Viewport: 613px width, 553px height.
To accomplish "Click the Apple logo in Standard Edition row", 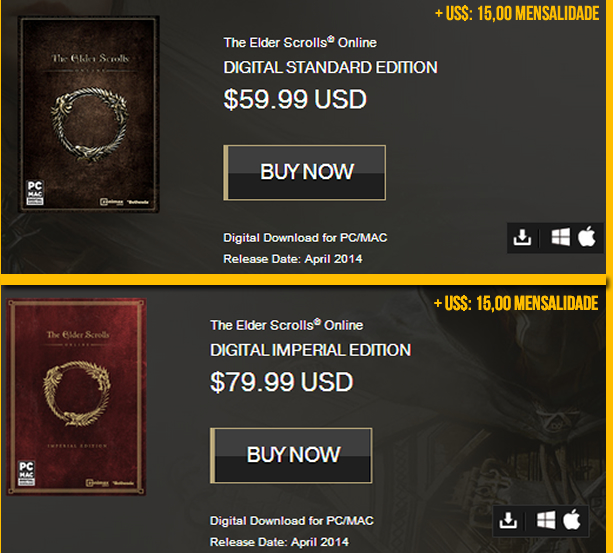I will pos(586,236).
